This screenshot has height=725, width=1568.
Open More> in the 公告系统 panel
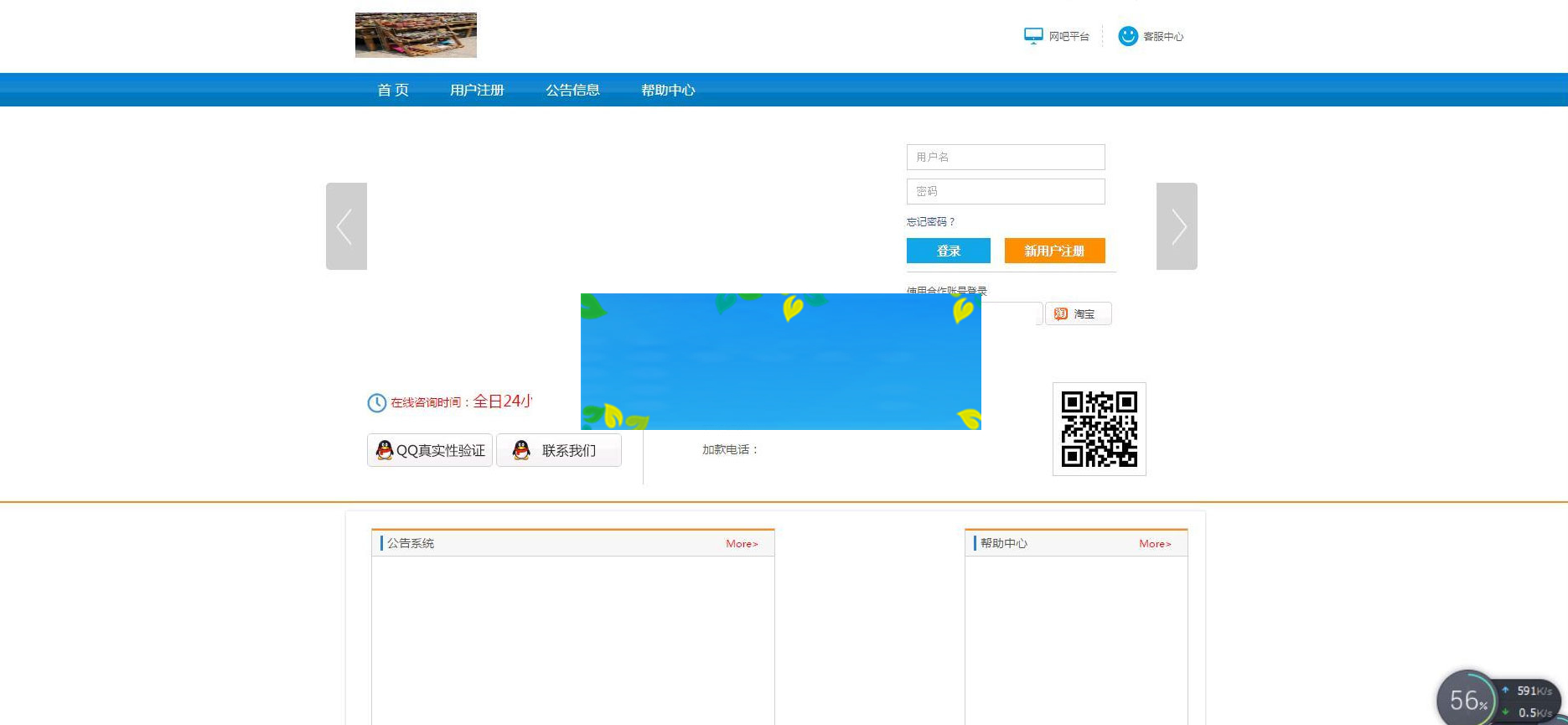tap(742, 544)
